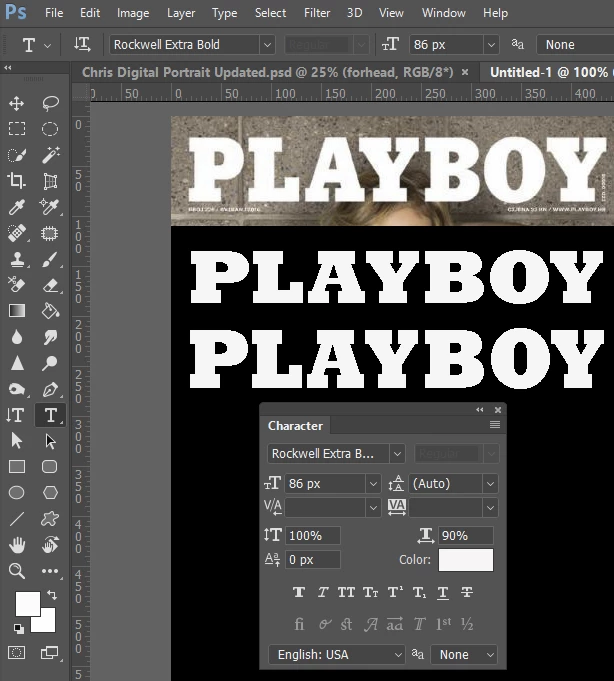Toggle Quick Mask mode
This screenshot has width=614, height=681.
coord(17,652)
